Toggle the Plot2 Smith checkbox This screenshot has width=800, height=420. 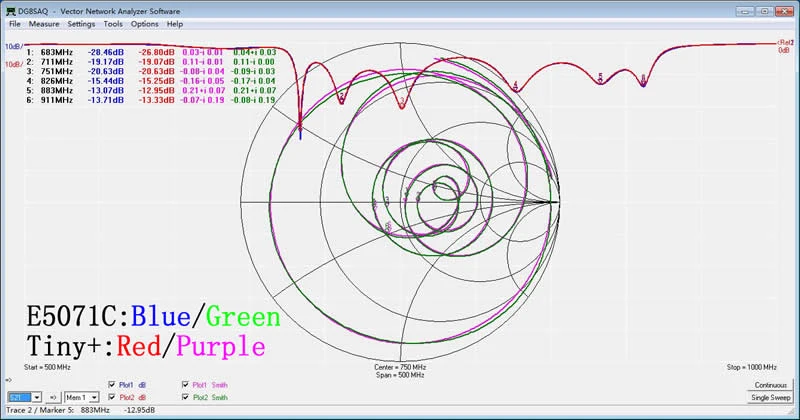point(185,397)
